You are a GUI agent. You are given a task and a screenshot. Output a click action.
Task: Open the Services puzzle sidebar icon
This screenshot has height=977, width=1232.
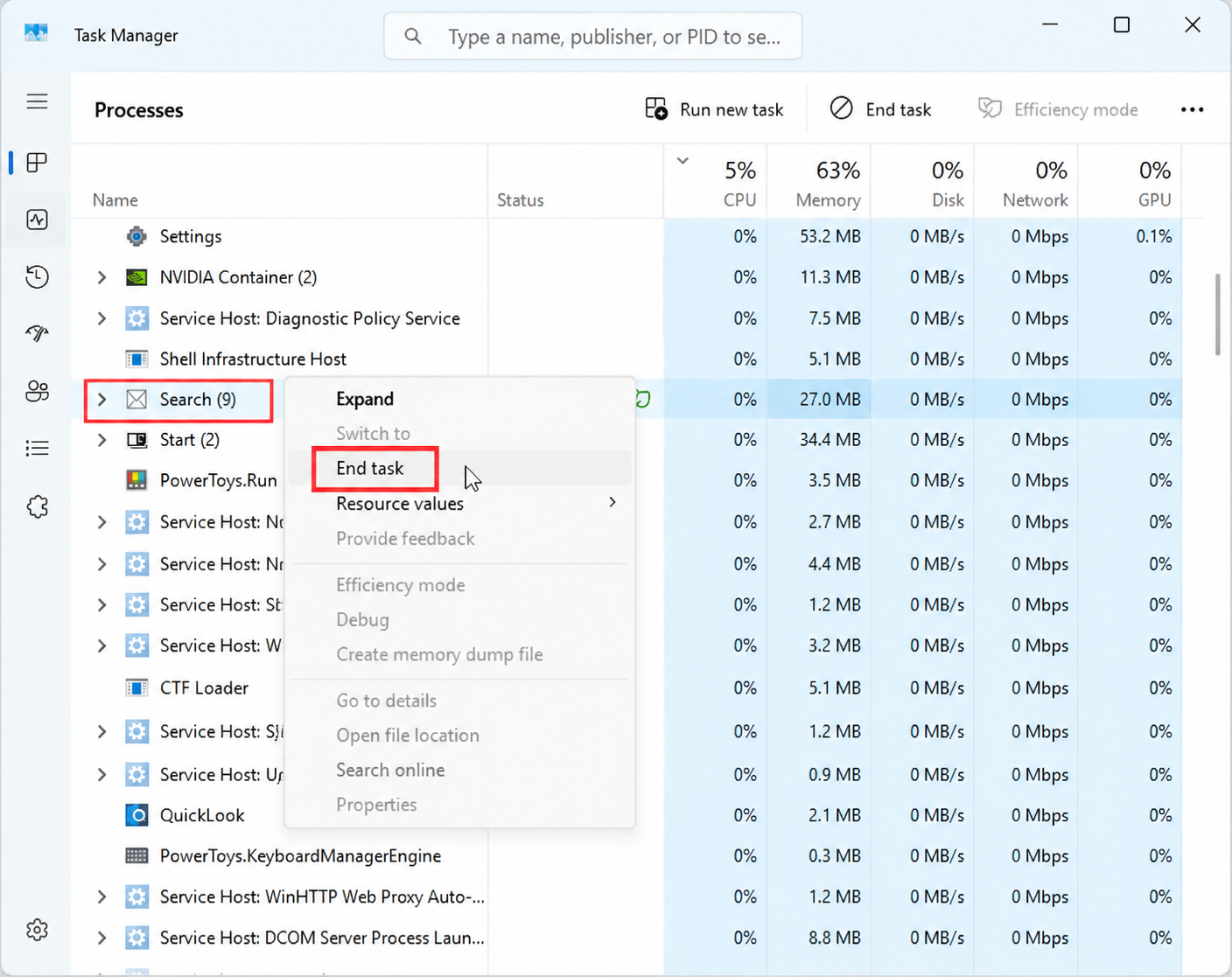pyautogui.click(x=37, y=506)
